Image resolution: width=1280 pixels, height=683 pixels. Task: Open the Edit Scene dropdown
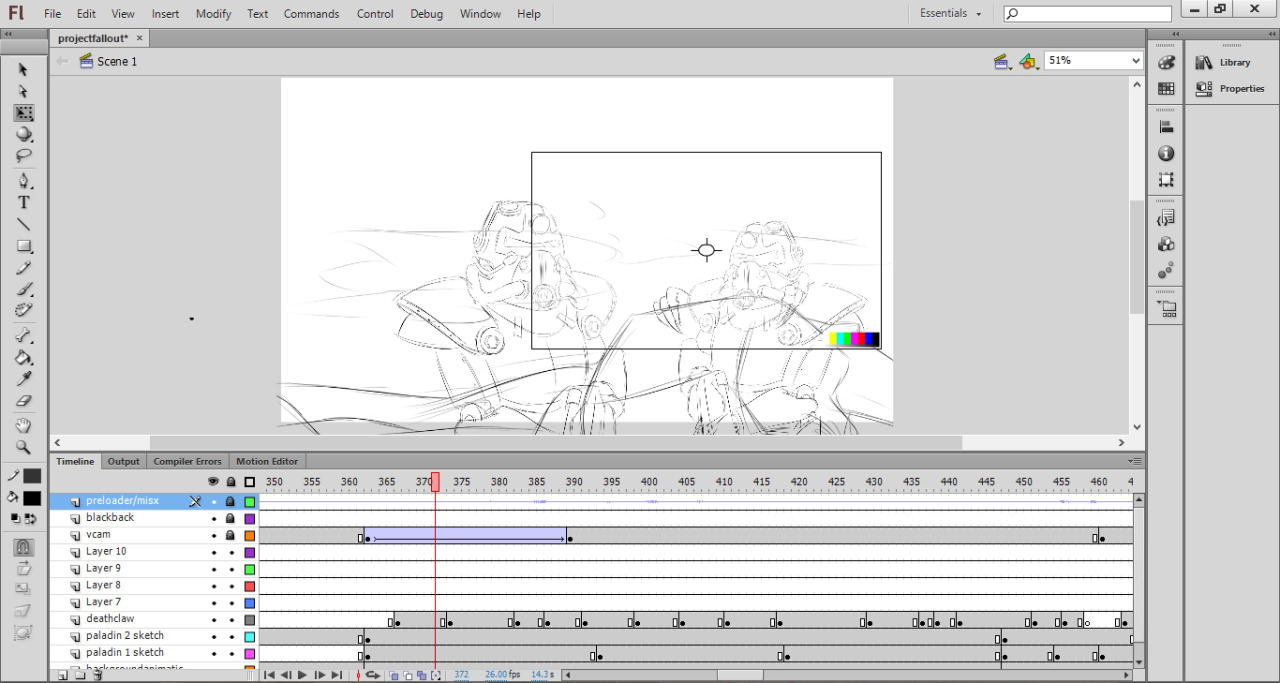[1001, 62]
